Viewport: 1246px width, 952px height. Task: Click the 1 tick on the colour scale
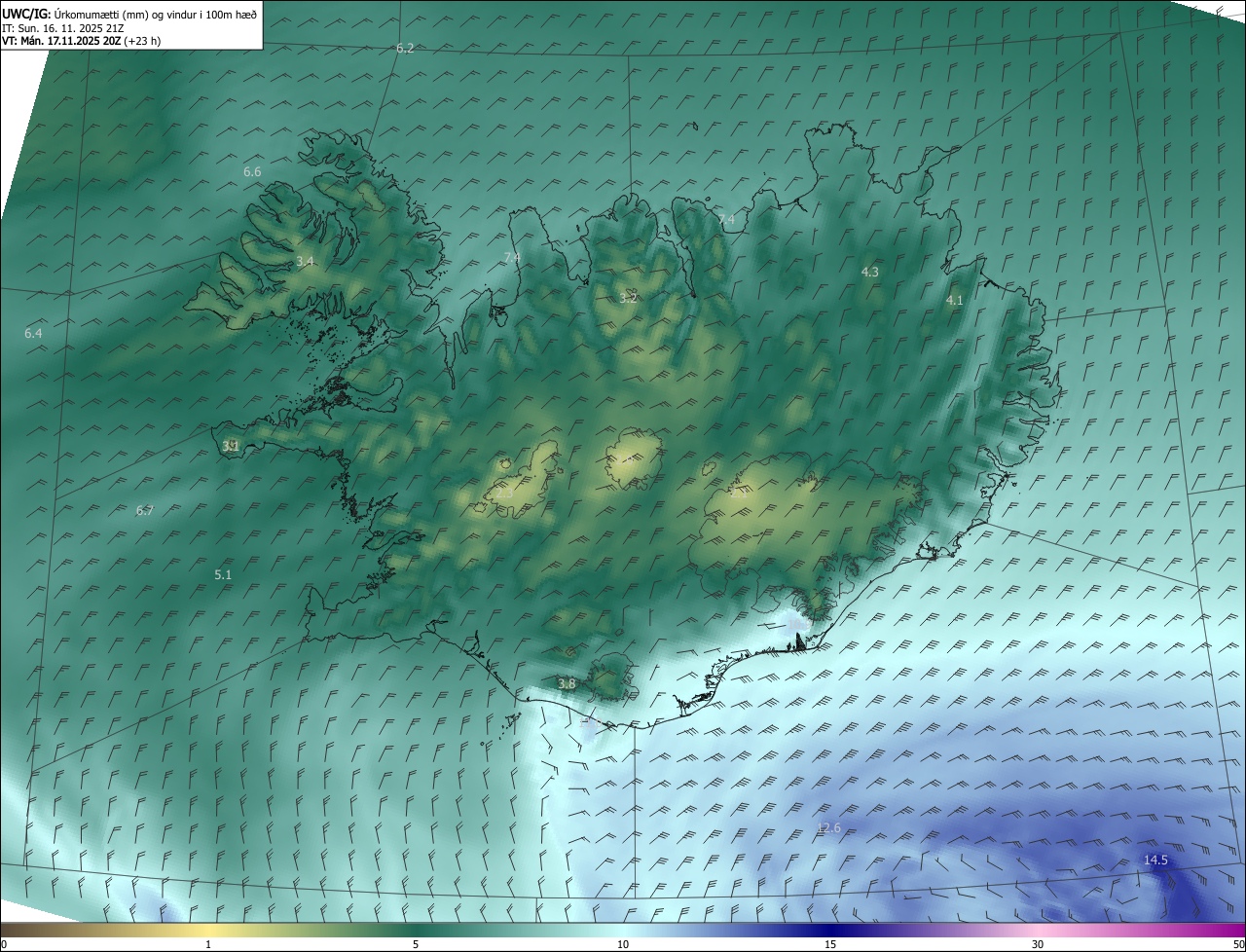click(208, 944)
